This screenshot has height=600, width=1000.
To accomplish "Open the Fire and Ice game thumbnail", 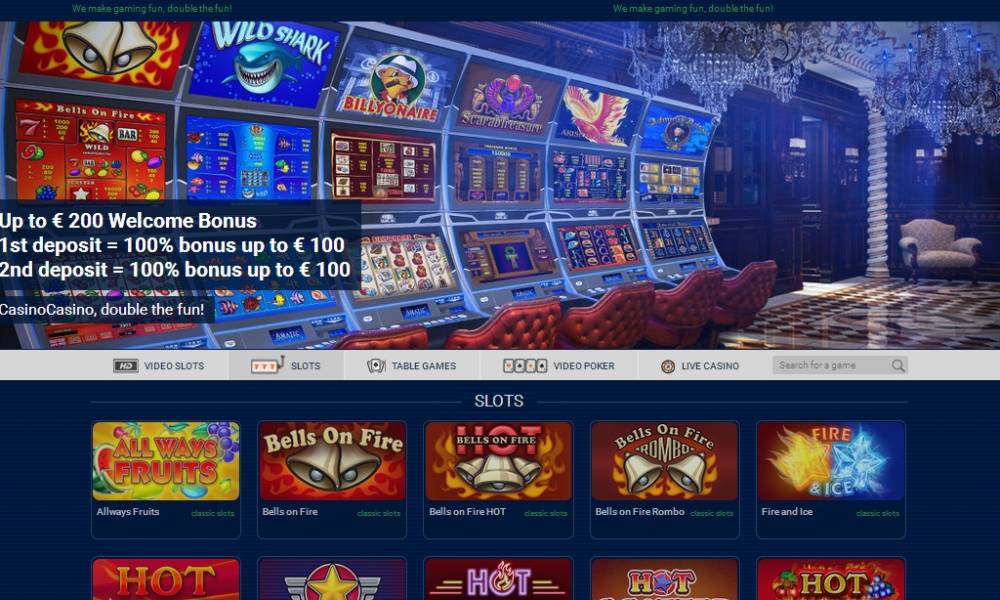I will [831, 460].
